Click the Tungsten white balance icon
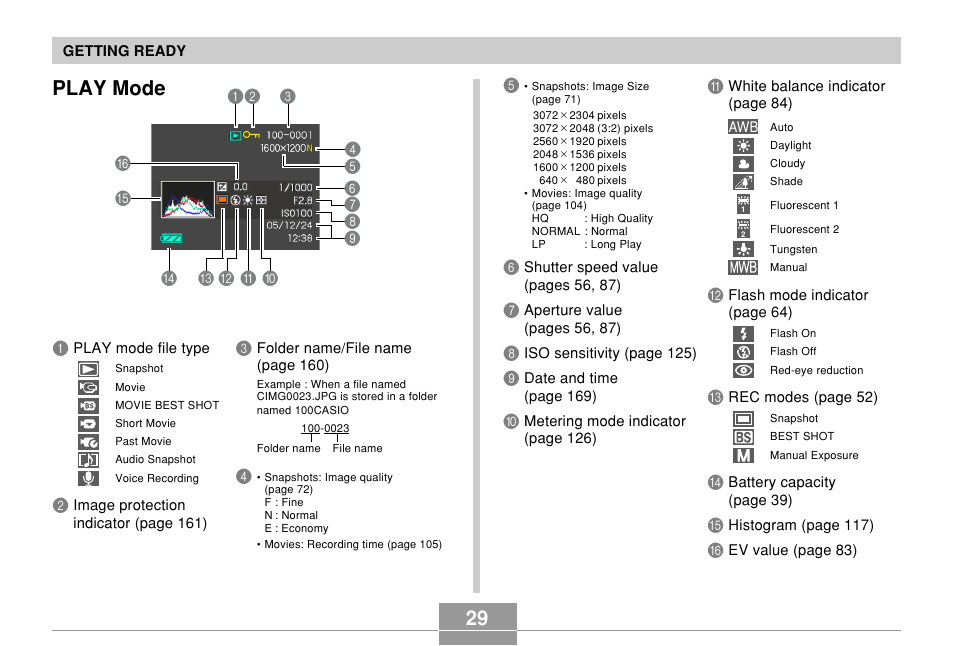 tap(743, 249)
